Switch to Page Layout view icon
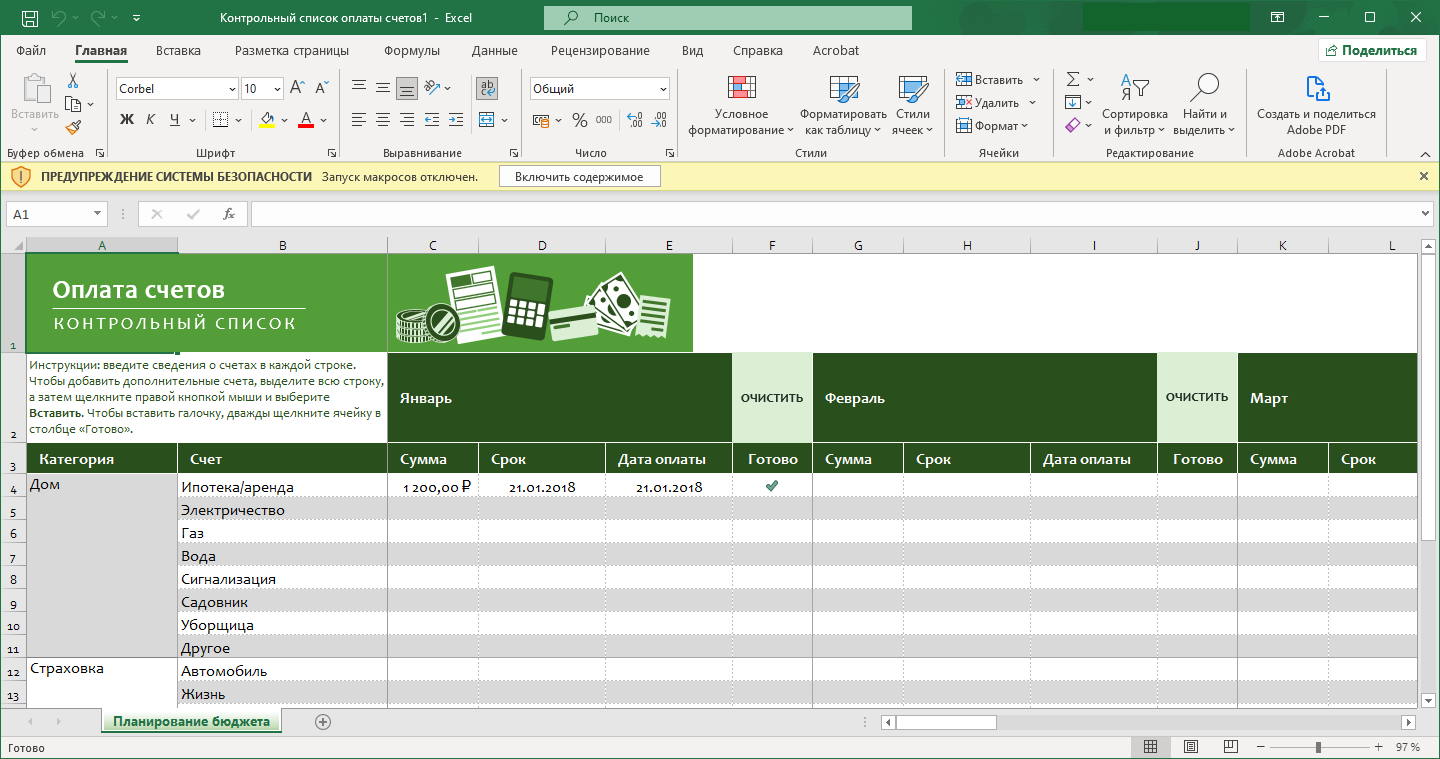The width and height of the screenshot is (1440, 759). click(1190, 747)
